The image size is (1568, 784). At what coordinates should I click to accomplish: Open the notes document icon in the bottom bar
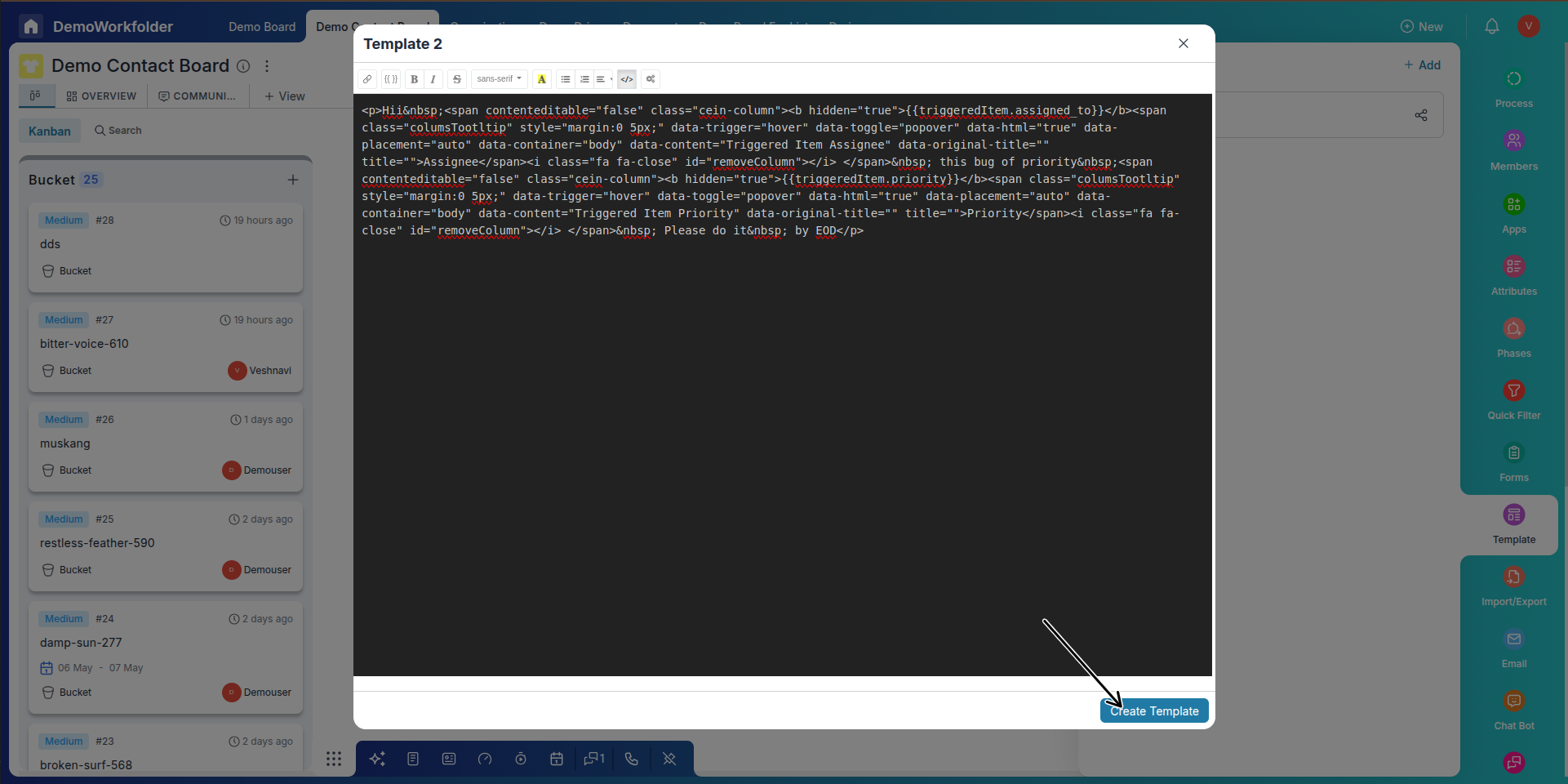413,759
